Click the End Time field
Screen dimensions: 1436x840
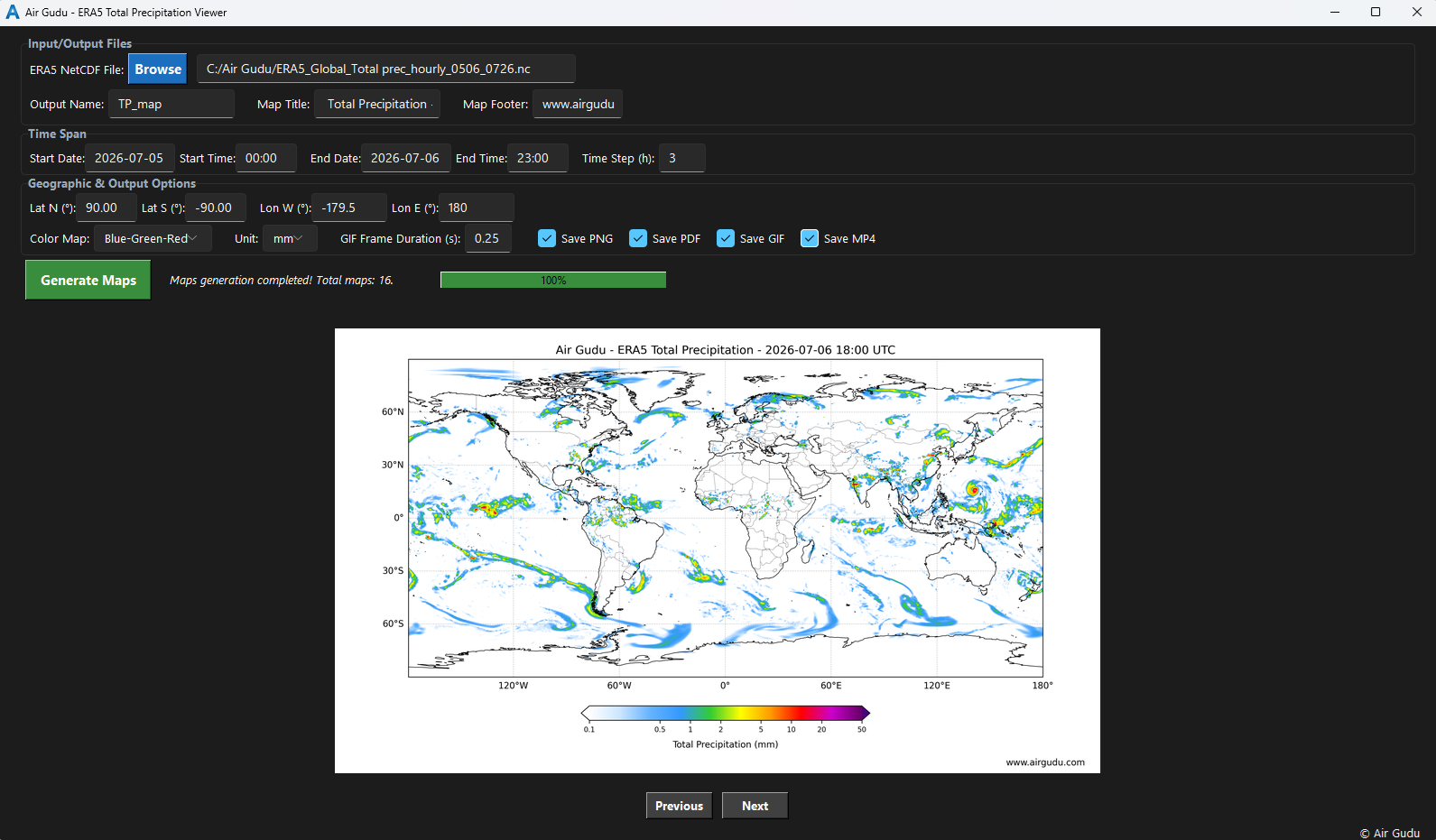tap(538, 158)
